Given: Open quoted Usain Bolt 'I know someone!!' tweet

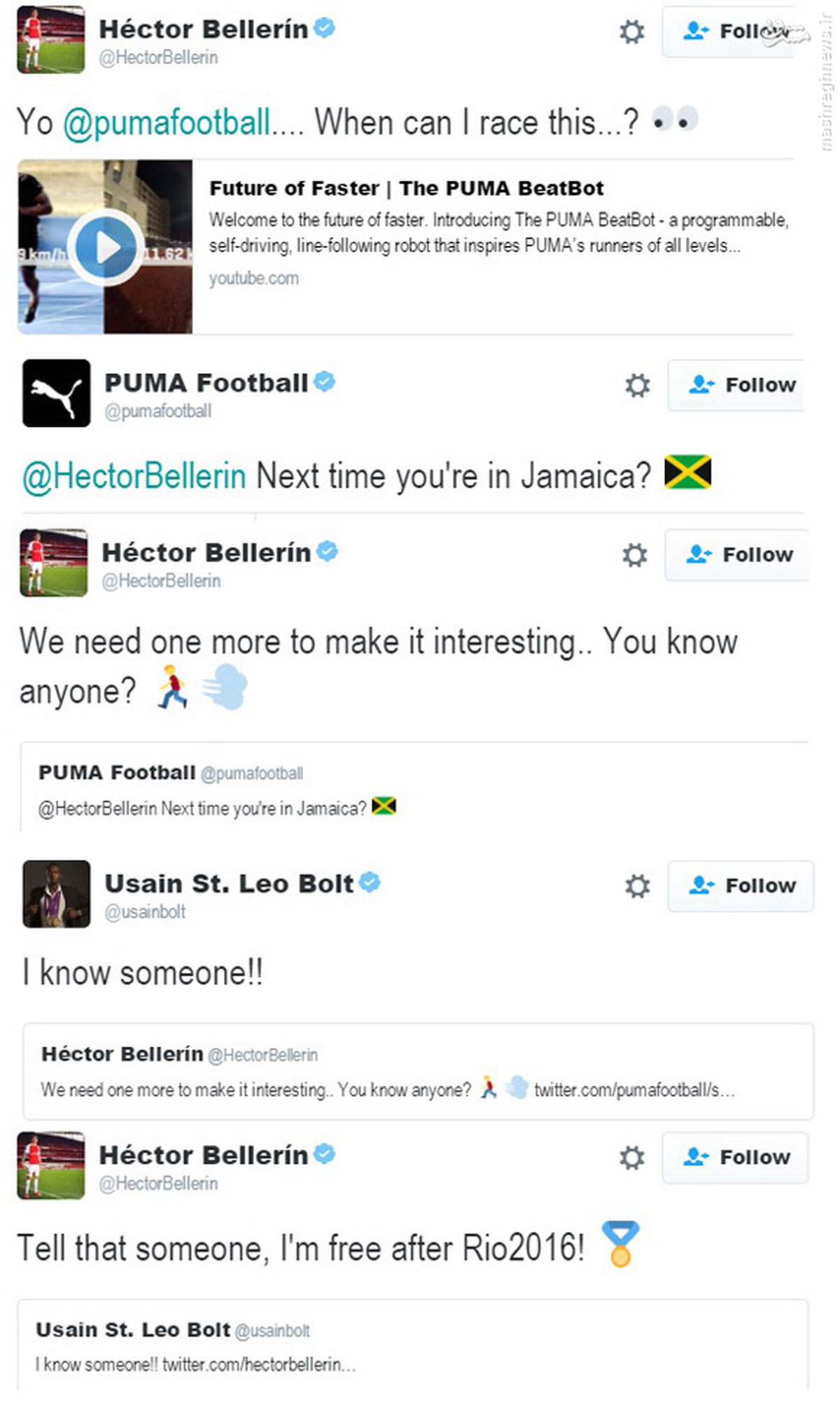Looking at the screenshot, I should pos(413,1344).
